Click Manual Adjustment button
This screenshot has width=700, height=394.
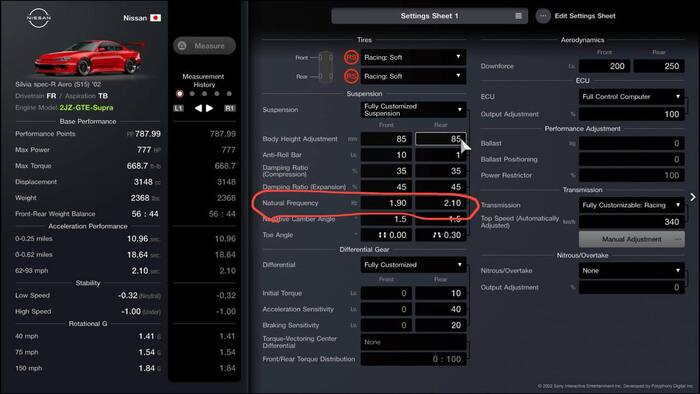[x=632, y=240]
